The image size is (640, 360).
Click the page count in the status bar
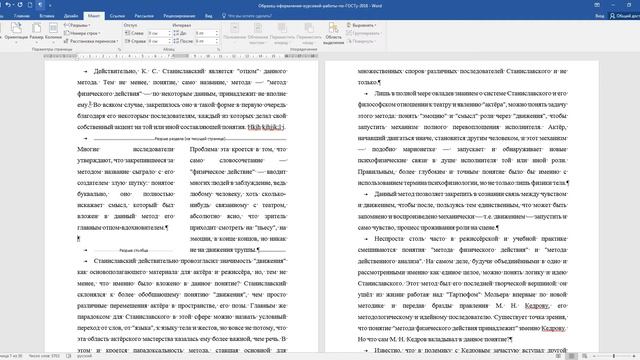(11, 356)
